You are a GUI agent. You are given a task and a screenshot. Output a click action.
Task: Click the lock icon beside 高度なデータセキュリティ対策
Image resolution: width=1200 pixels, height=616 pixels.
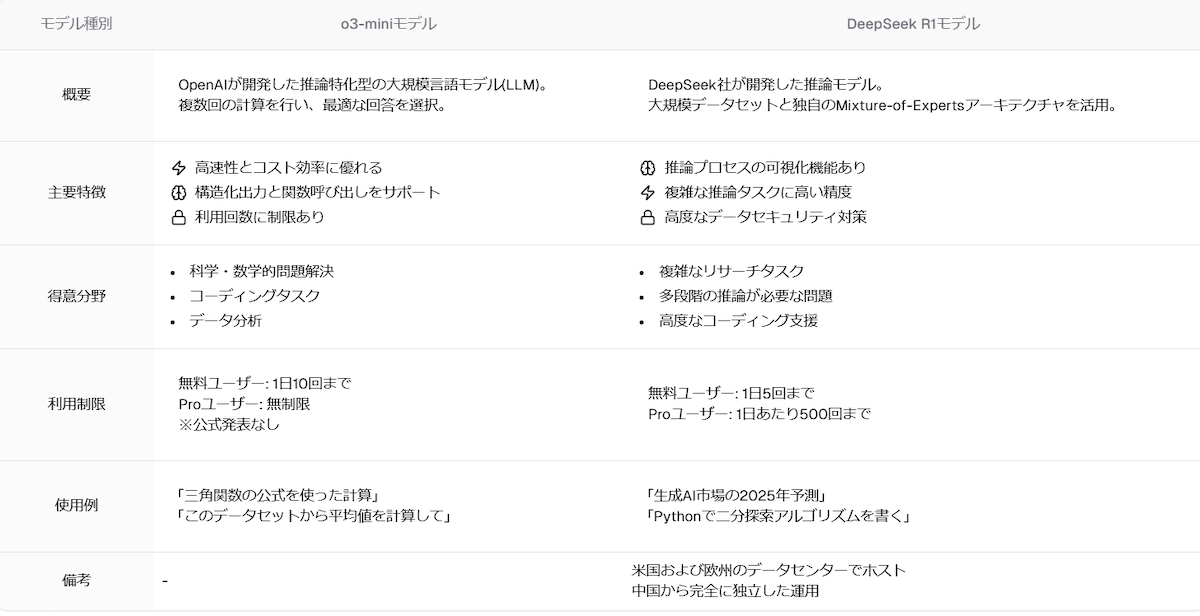click(647, 217)
